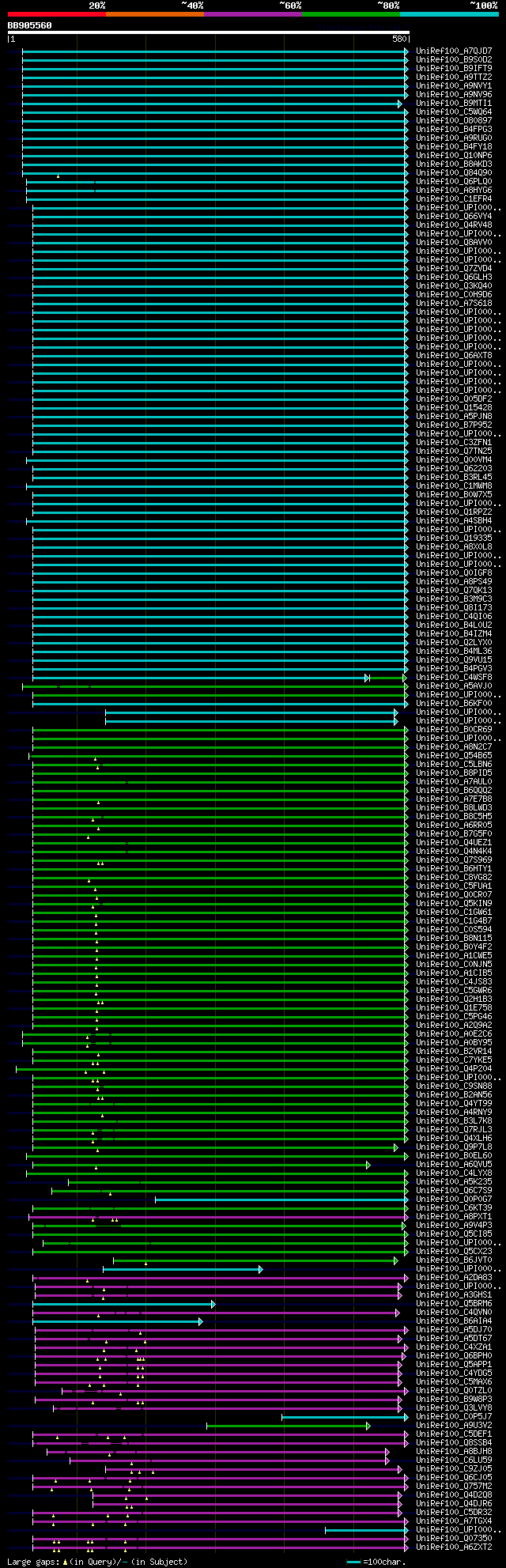
Task: Click label UniRef100_B6KF00
Action: click(454, 704)
